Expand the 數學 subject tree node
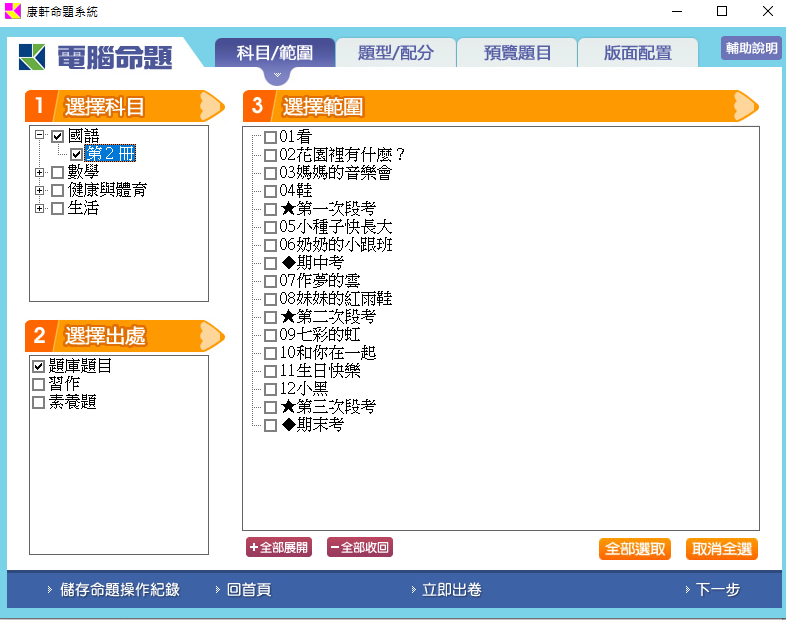 39,173
